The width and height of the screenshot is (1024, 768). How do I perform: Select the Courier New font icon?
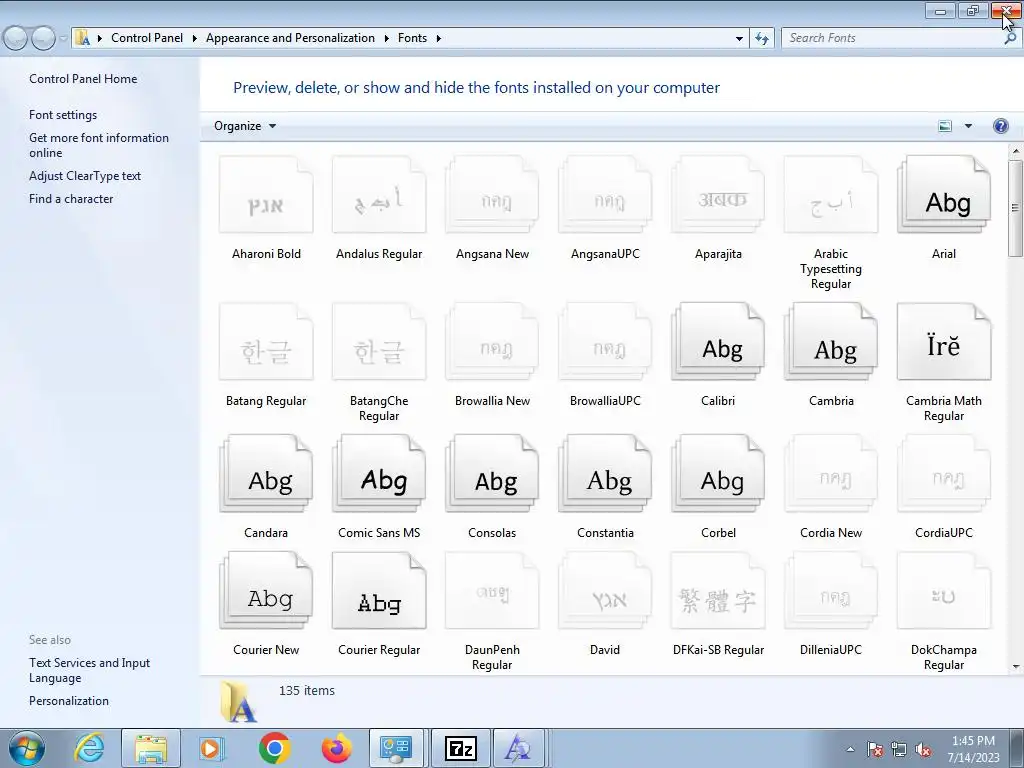point(266,590)
